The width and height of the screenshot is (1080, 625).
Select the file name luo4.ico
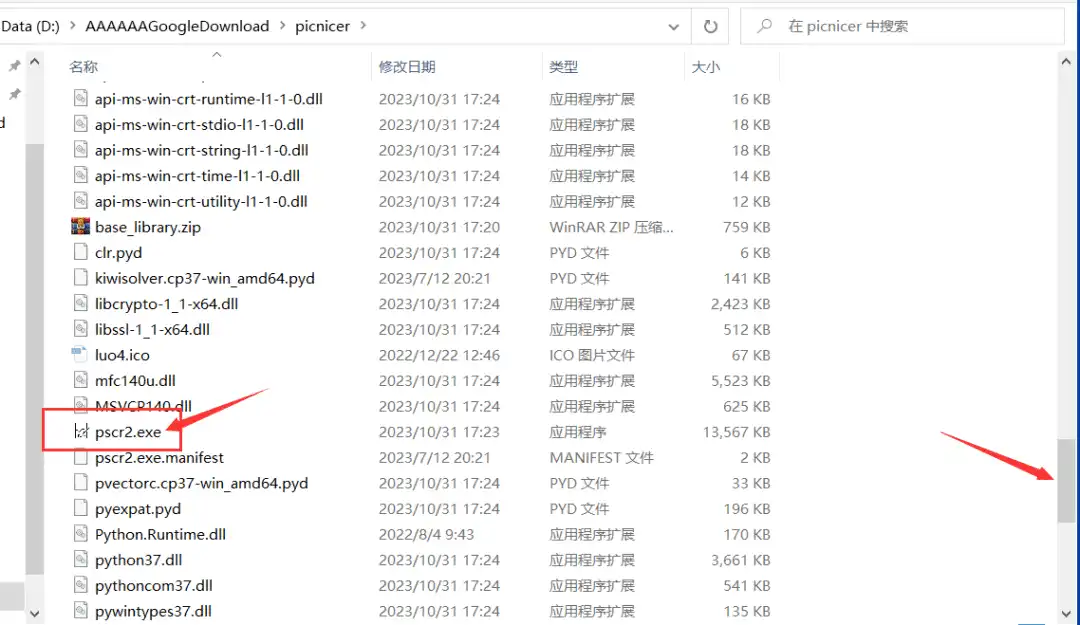122,355
